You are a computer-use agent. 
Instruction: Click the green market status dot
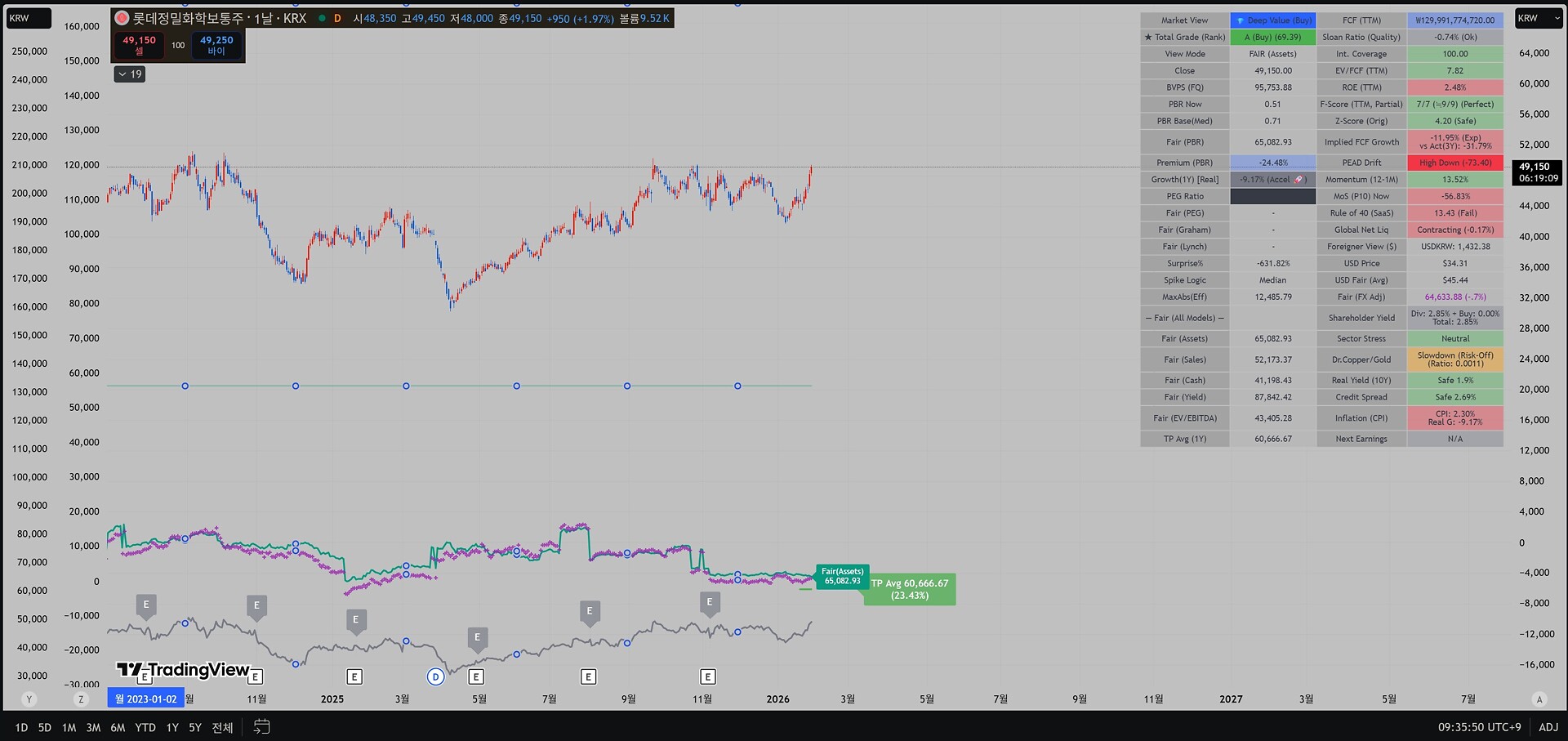322,18
